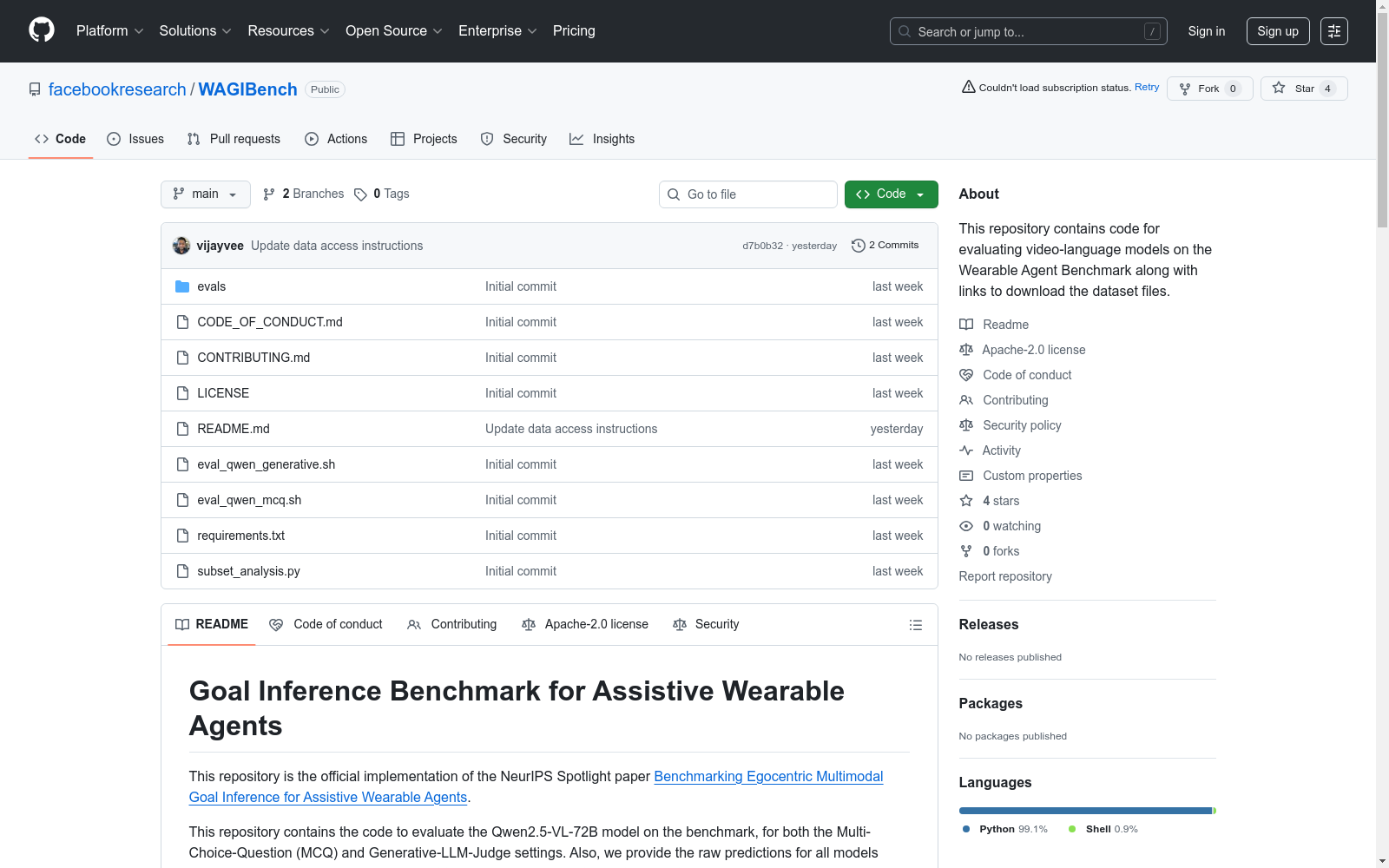Viewport: 1389px width, 868px height.
Task: Click the people icon beside Contributing in About
Action: pos(966,400)
